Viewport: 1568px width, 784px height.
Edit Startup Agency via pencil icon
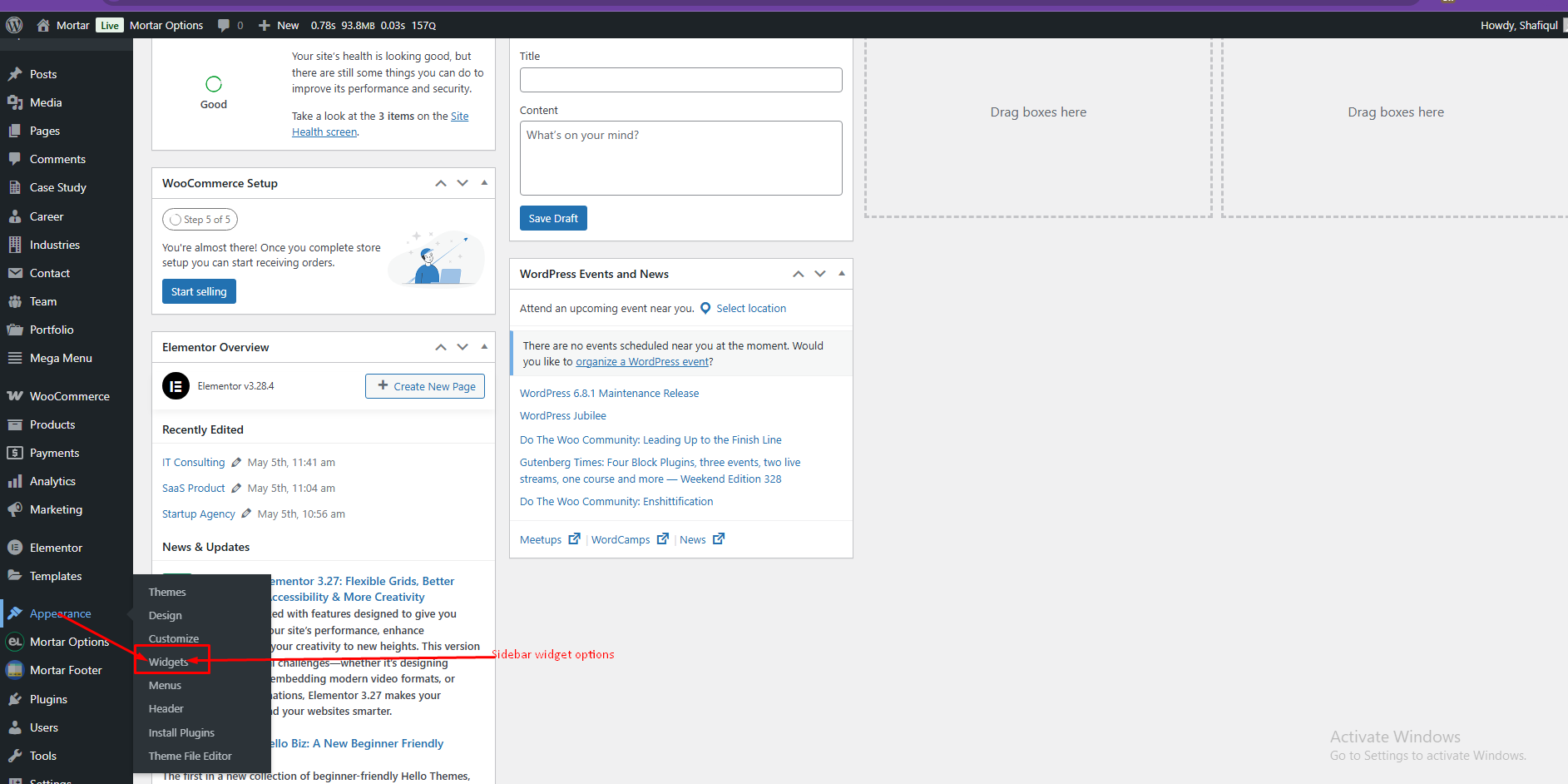(246, 514)
